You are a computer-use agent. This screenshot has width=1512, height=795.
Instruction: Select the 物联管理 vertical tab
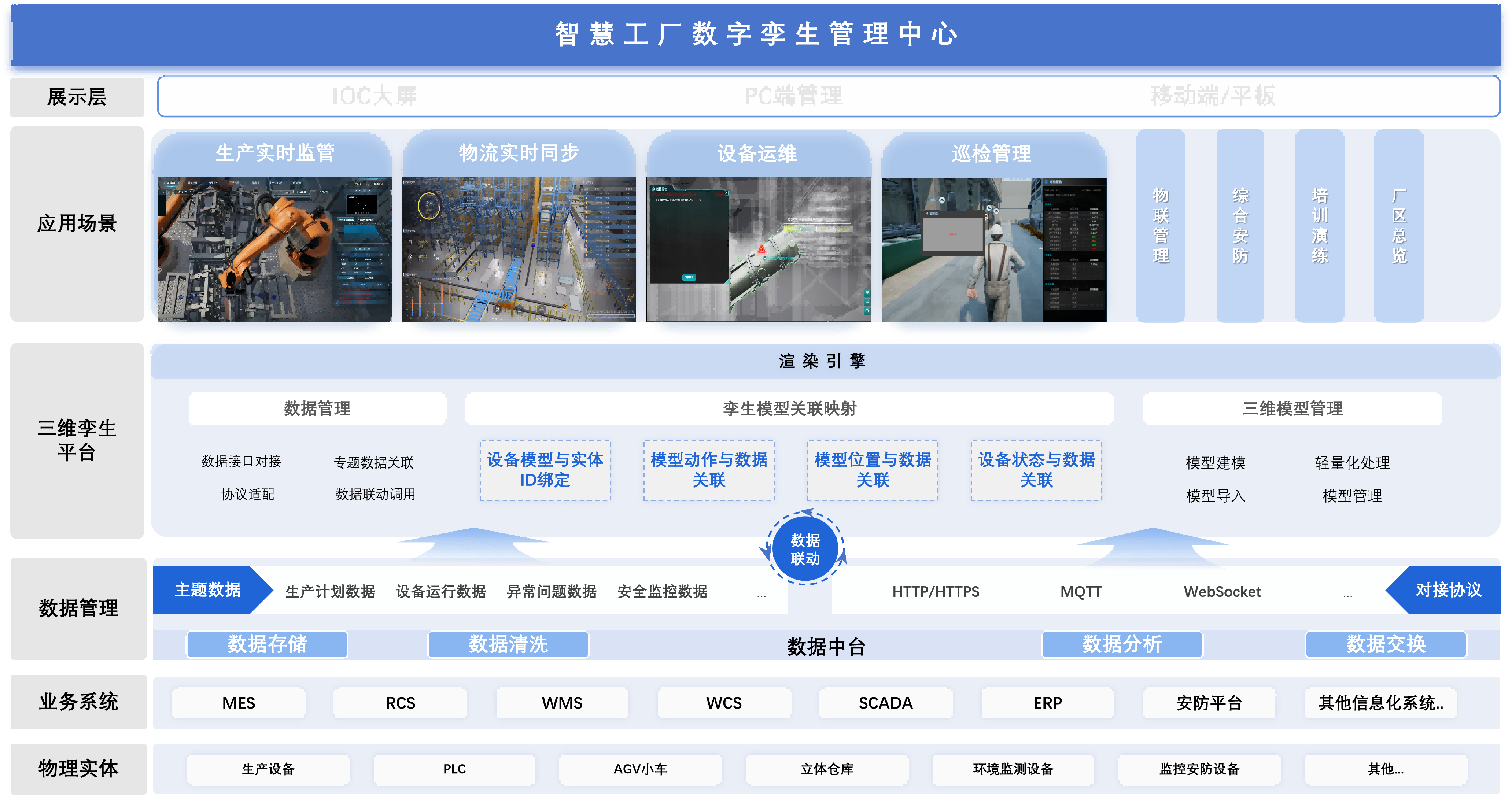point(1161,226)
